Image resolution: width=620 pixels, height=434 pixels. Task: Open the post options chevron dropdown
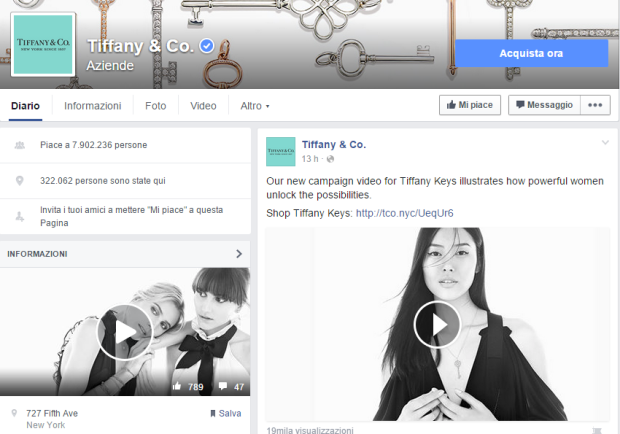pyautogui.click(x=605, y=143)
